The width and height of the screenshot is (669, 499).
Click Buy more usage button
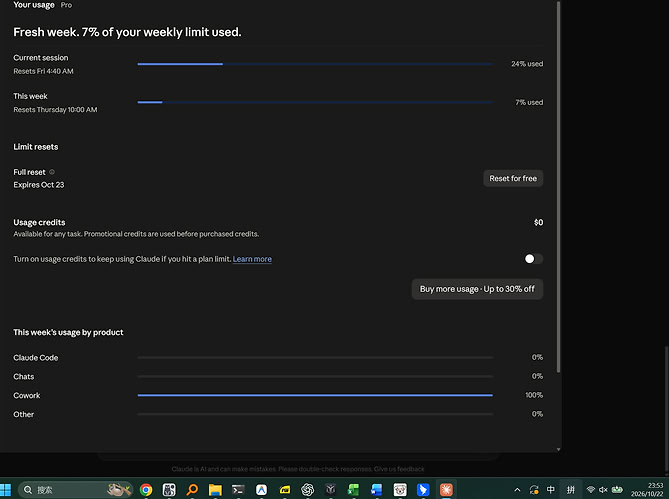[477, 289]
